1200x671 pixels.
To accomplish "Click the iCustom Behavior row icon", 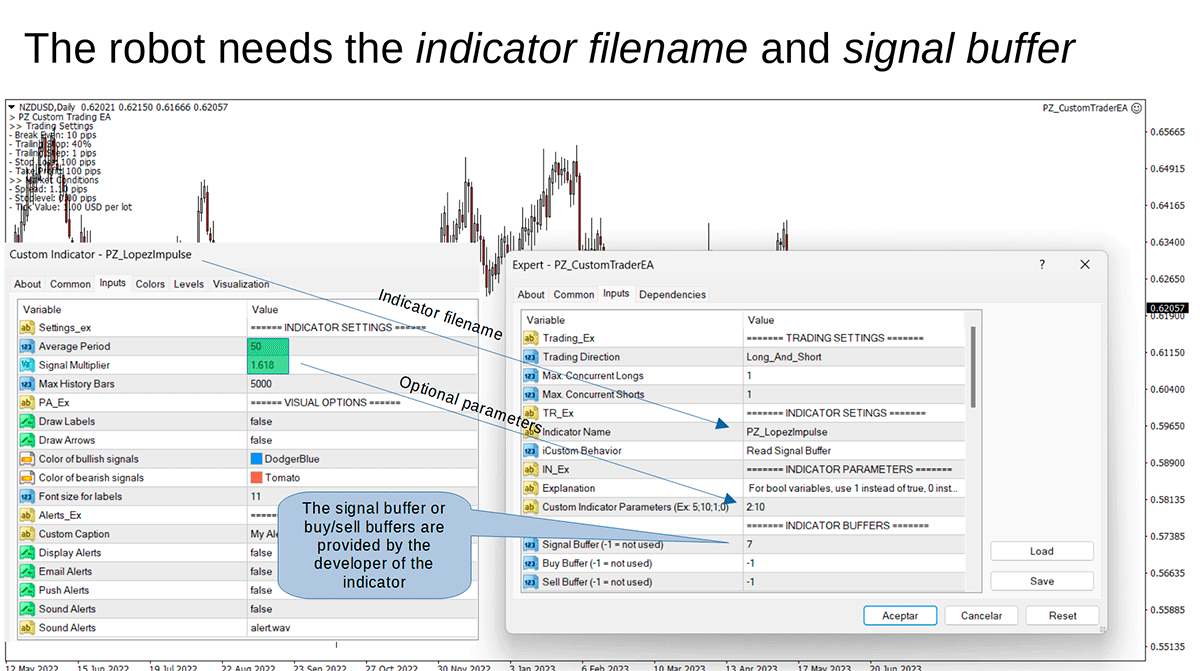I will click(x=531, y=451).
